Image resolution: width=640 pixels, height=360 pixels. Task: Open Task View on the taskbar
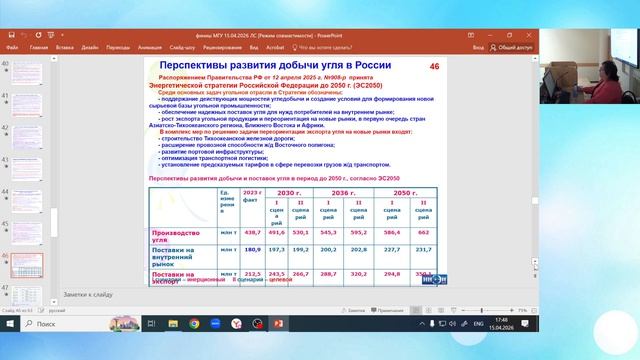pyautogui.click(x=151, y=324)
